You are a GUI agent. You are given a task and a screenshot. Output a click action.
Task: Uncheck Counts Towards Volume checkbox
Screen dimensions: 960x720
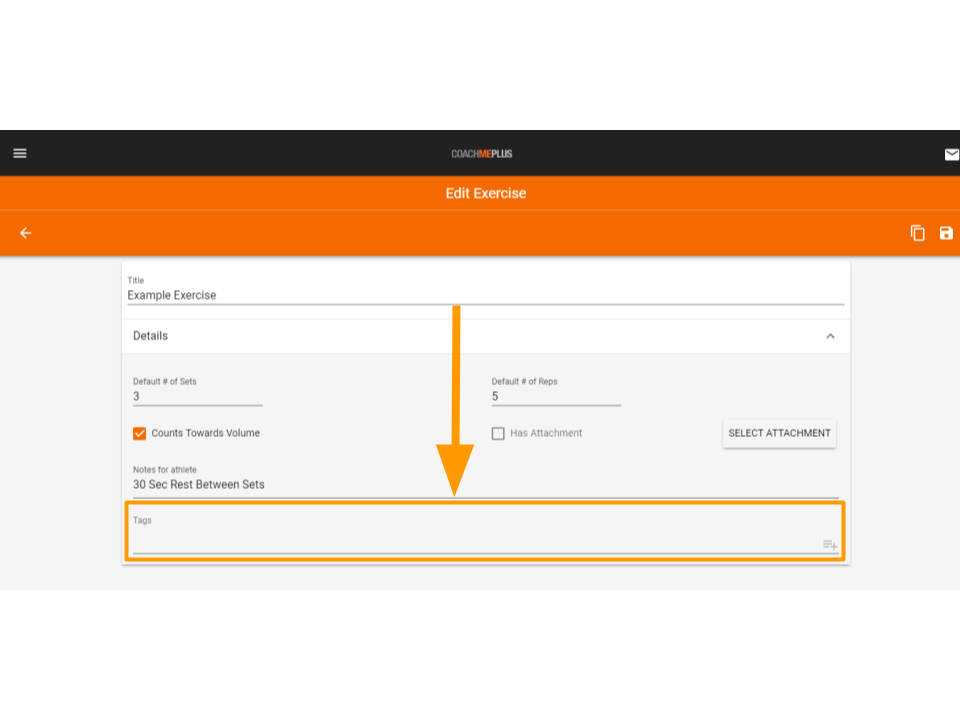click(x=140, y=433)
